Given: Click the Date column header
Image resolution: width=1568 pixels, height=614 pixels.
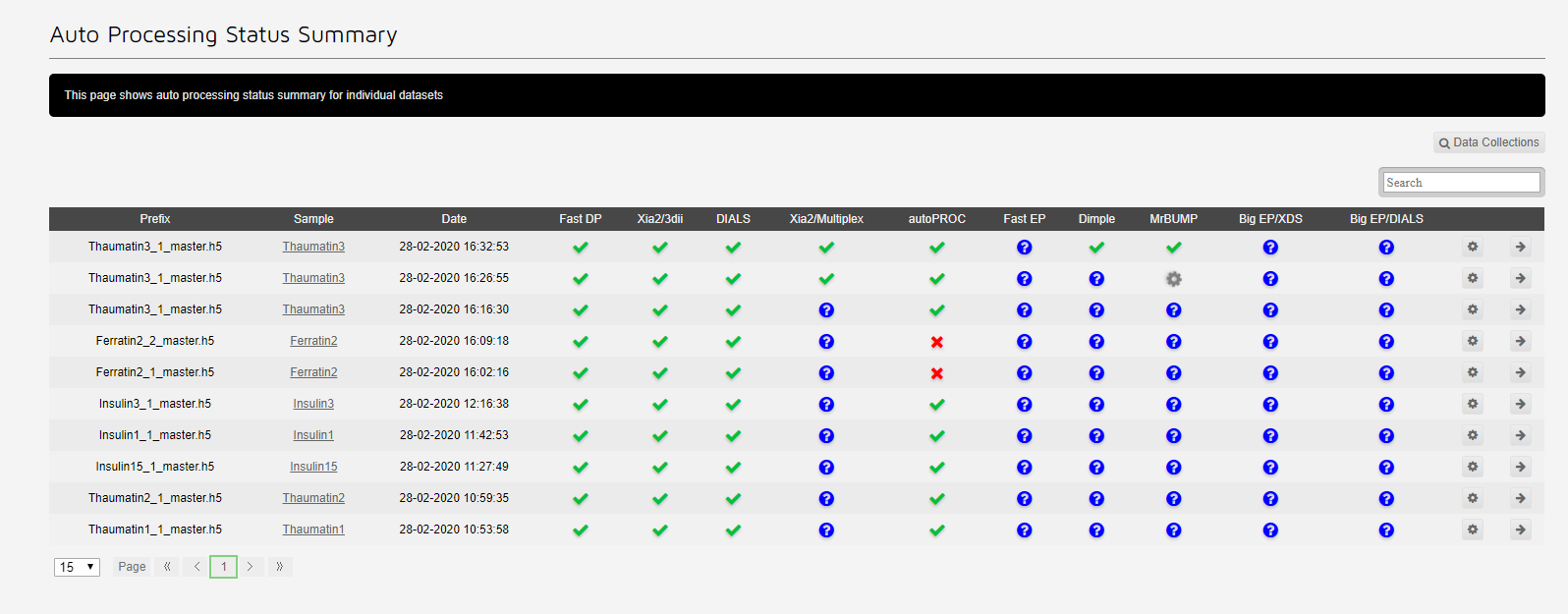Looking at the screenshot, I should (x=454, y=219).
